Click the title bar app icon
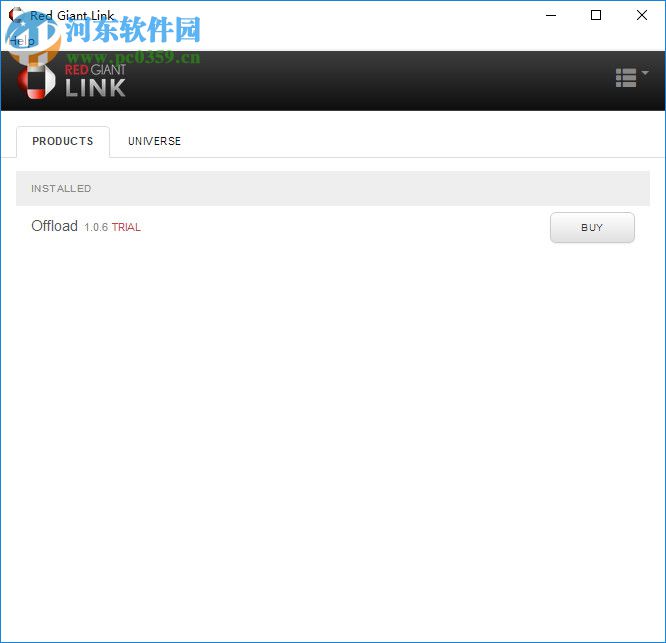This screenshot has width=666, height=643. click(x=15, y=15)
